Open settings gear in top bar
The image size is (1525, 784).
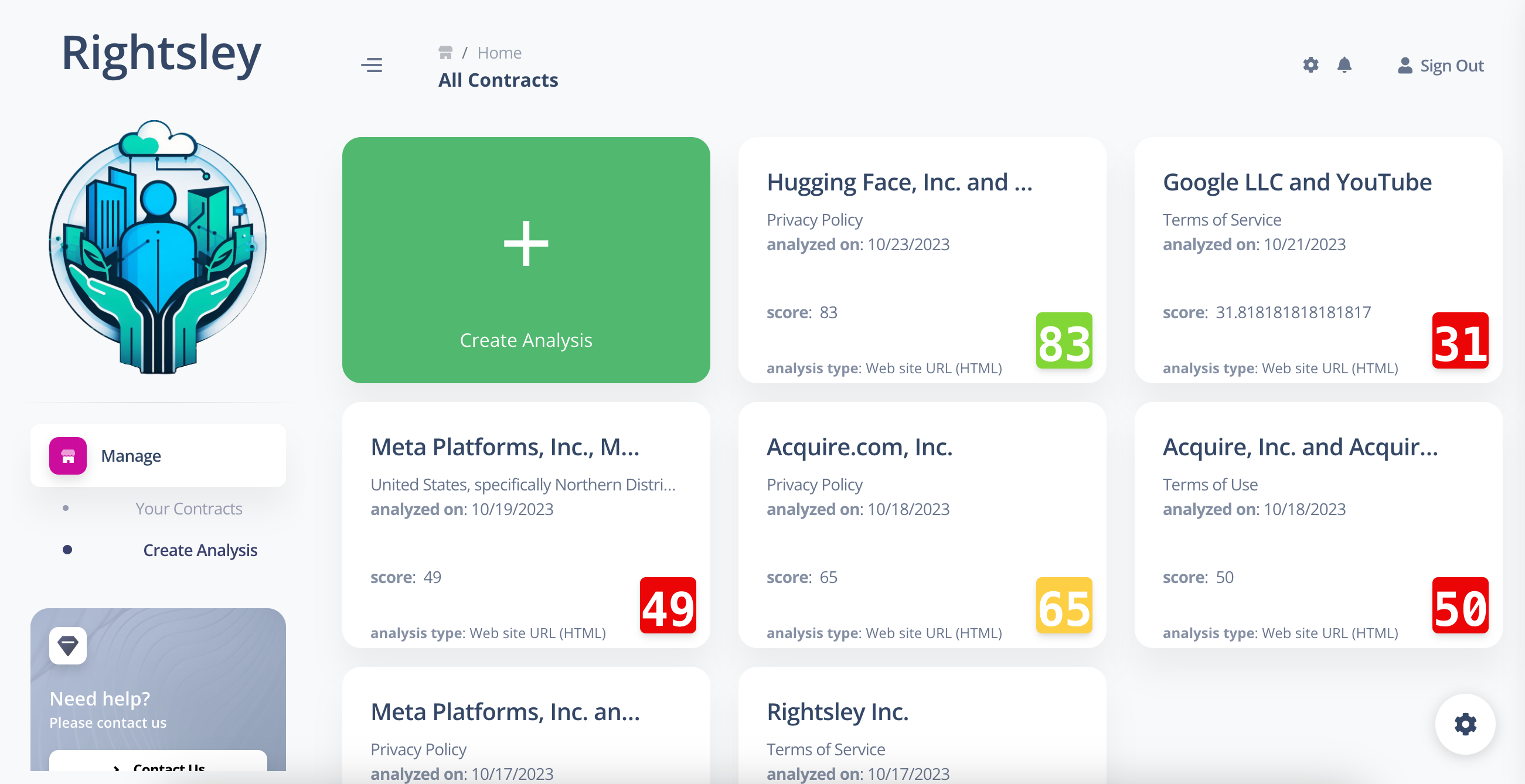(x=1310, y=65)
